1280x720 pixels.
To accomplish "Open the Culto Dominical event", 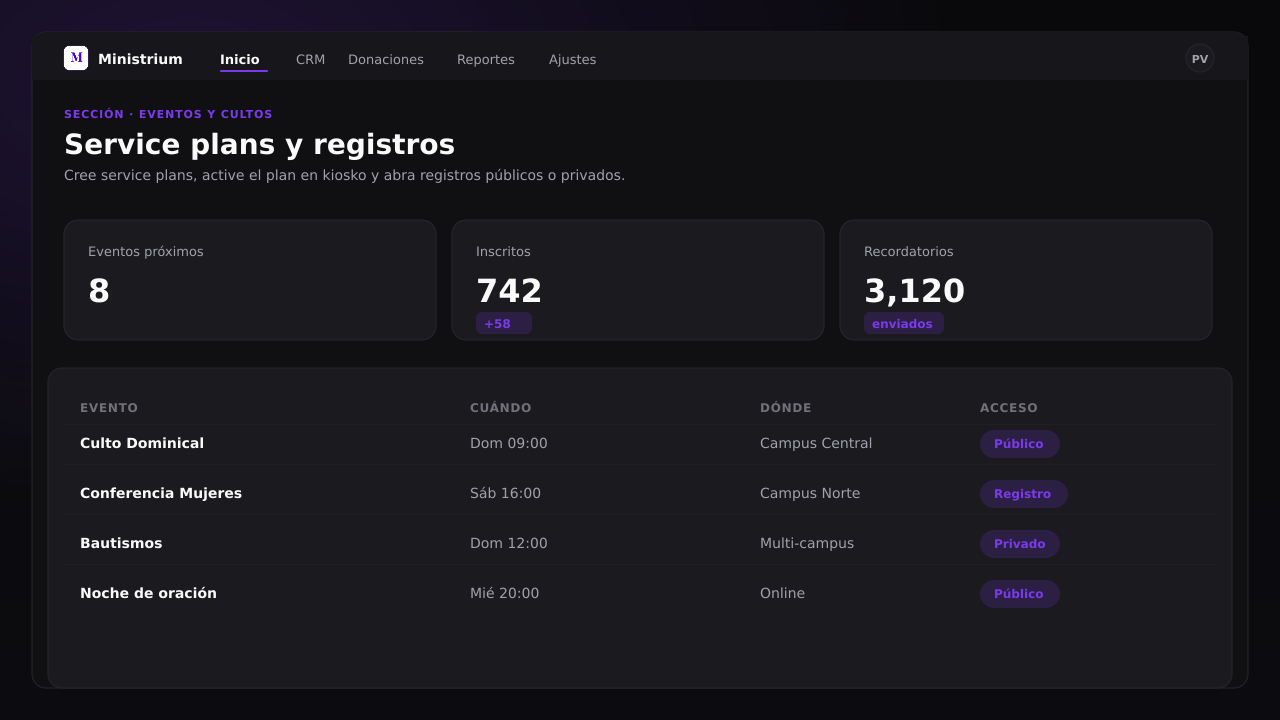I will coord(142,443).
